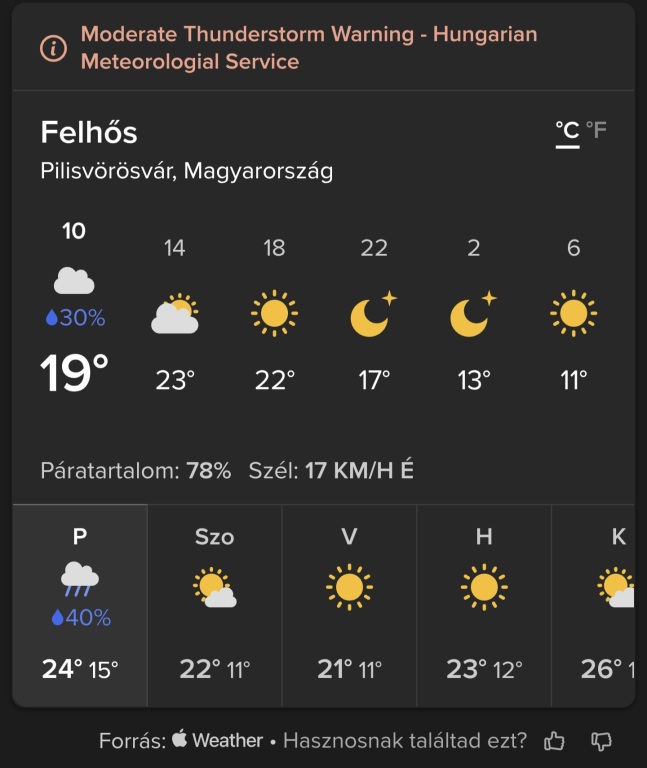Select the Szo day forecast tab
Image resolution: width=647 pixels, height=768 pixels.
coord(214,606)
